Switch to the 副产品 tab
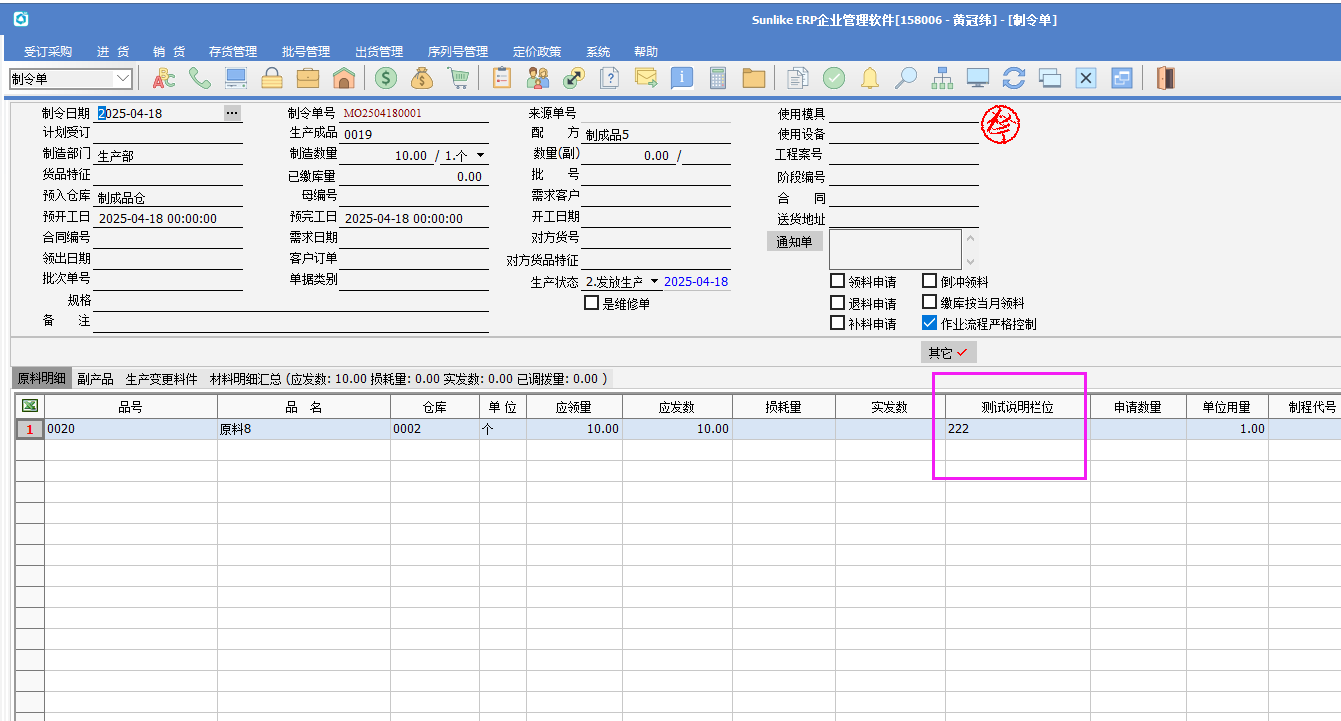 click(95, 379)
